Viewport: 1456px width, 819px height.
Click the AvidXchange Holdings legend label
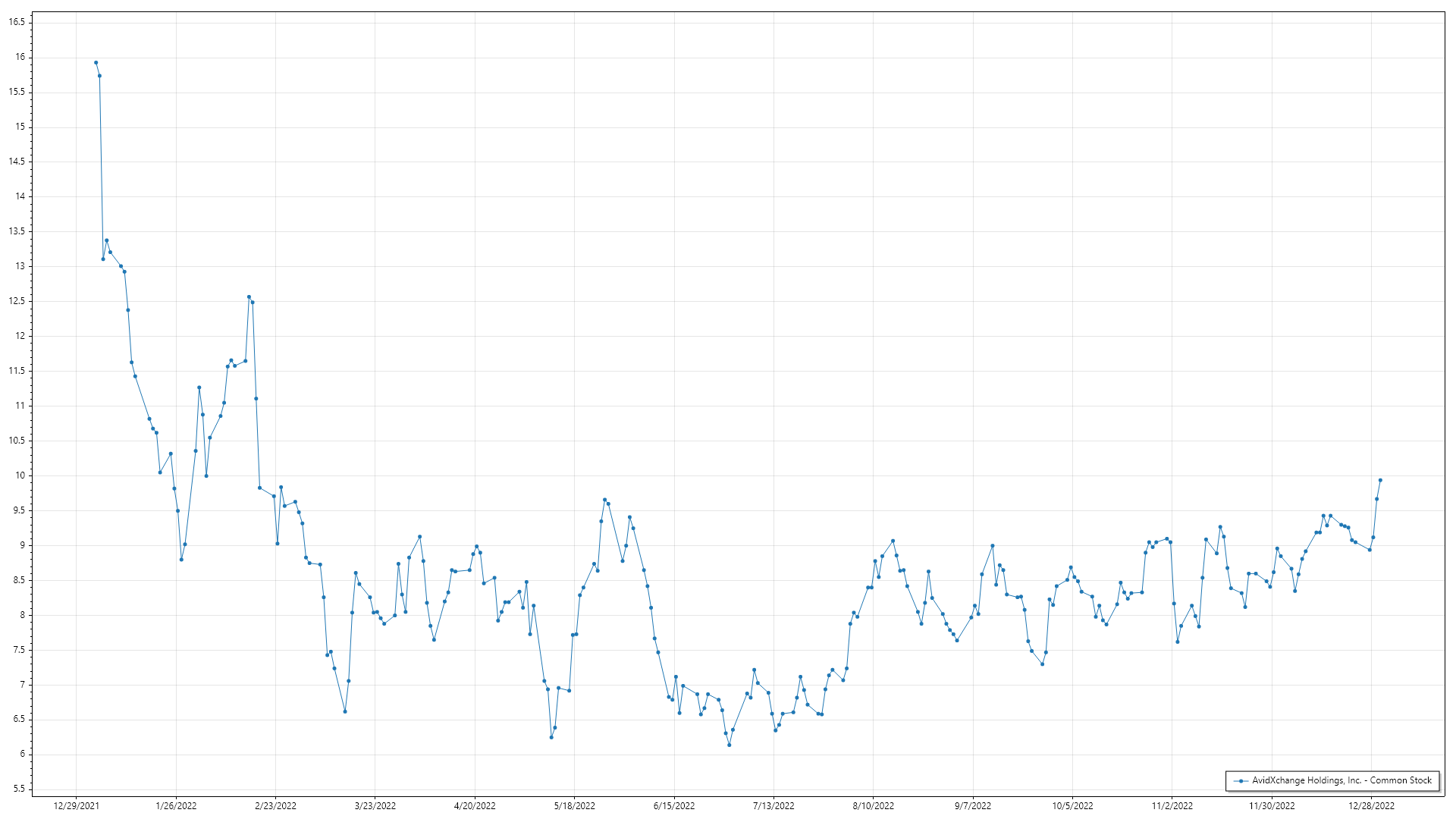click(x=1341, y=780)
